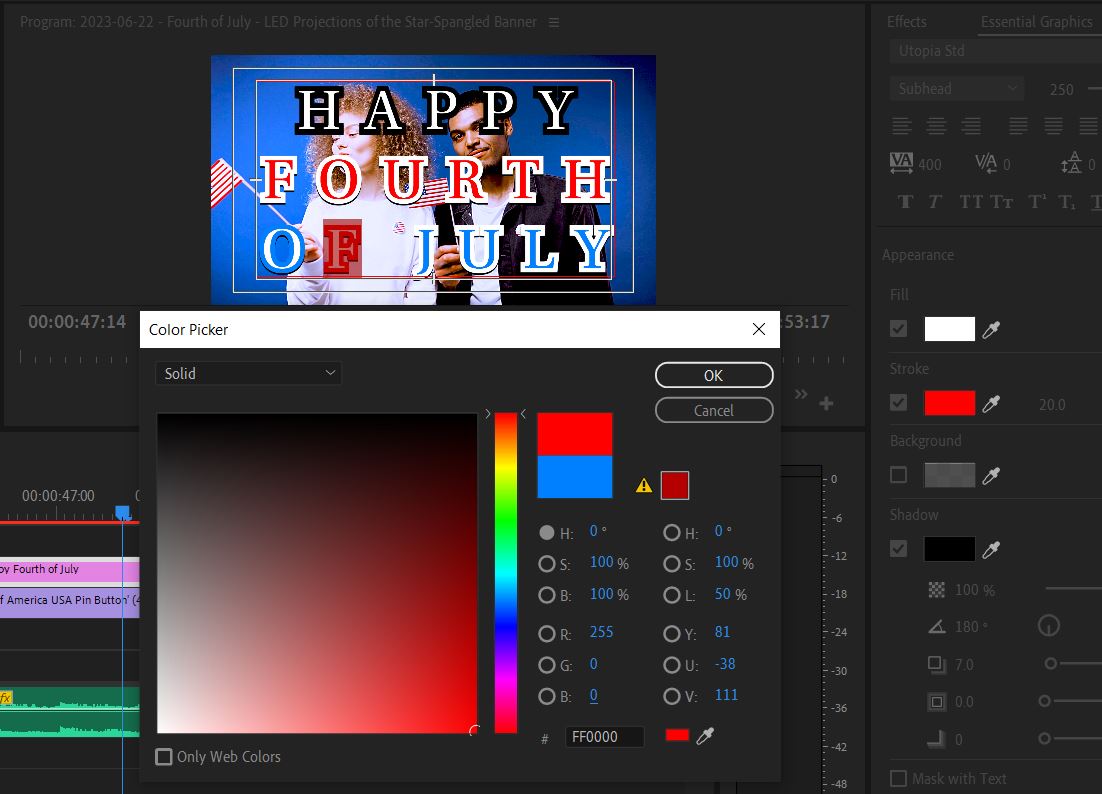Switch to the Essential Graphics tab

click(x=1036, y=22)
